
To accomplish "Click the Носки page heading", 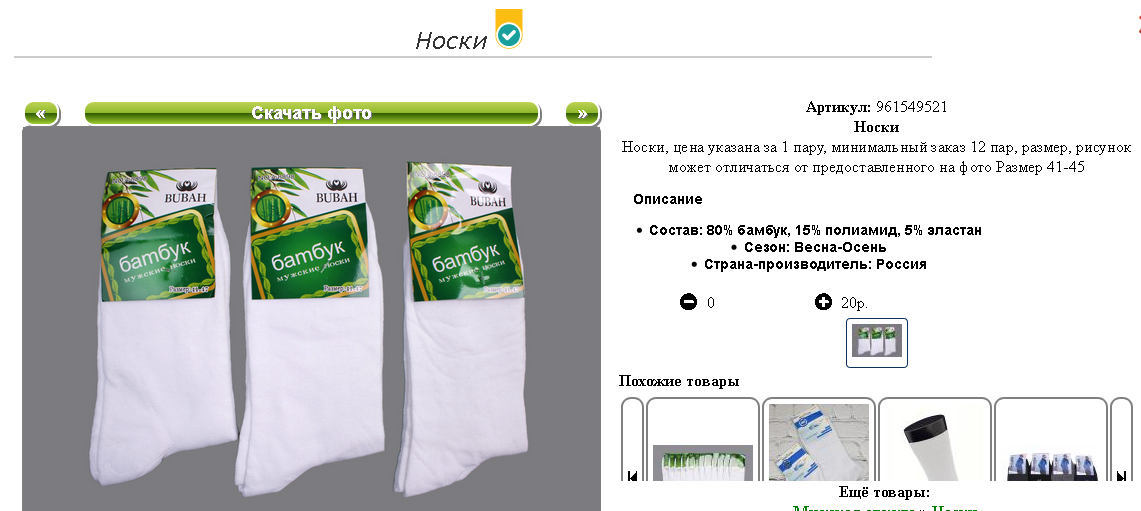I will click(451, 40).
